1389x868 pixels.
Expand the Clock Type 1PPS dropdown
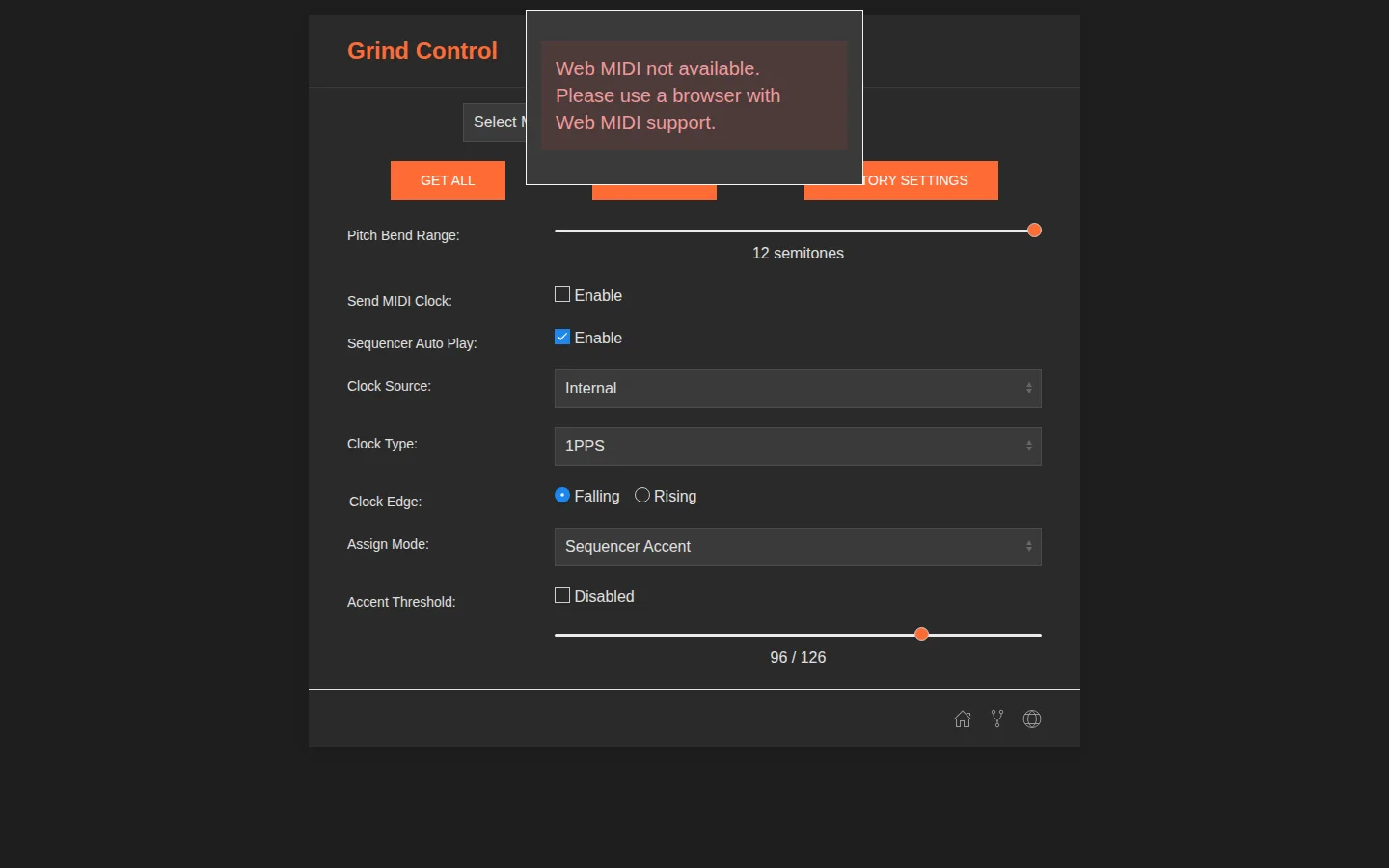tap(798, 447)
